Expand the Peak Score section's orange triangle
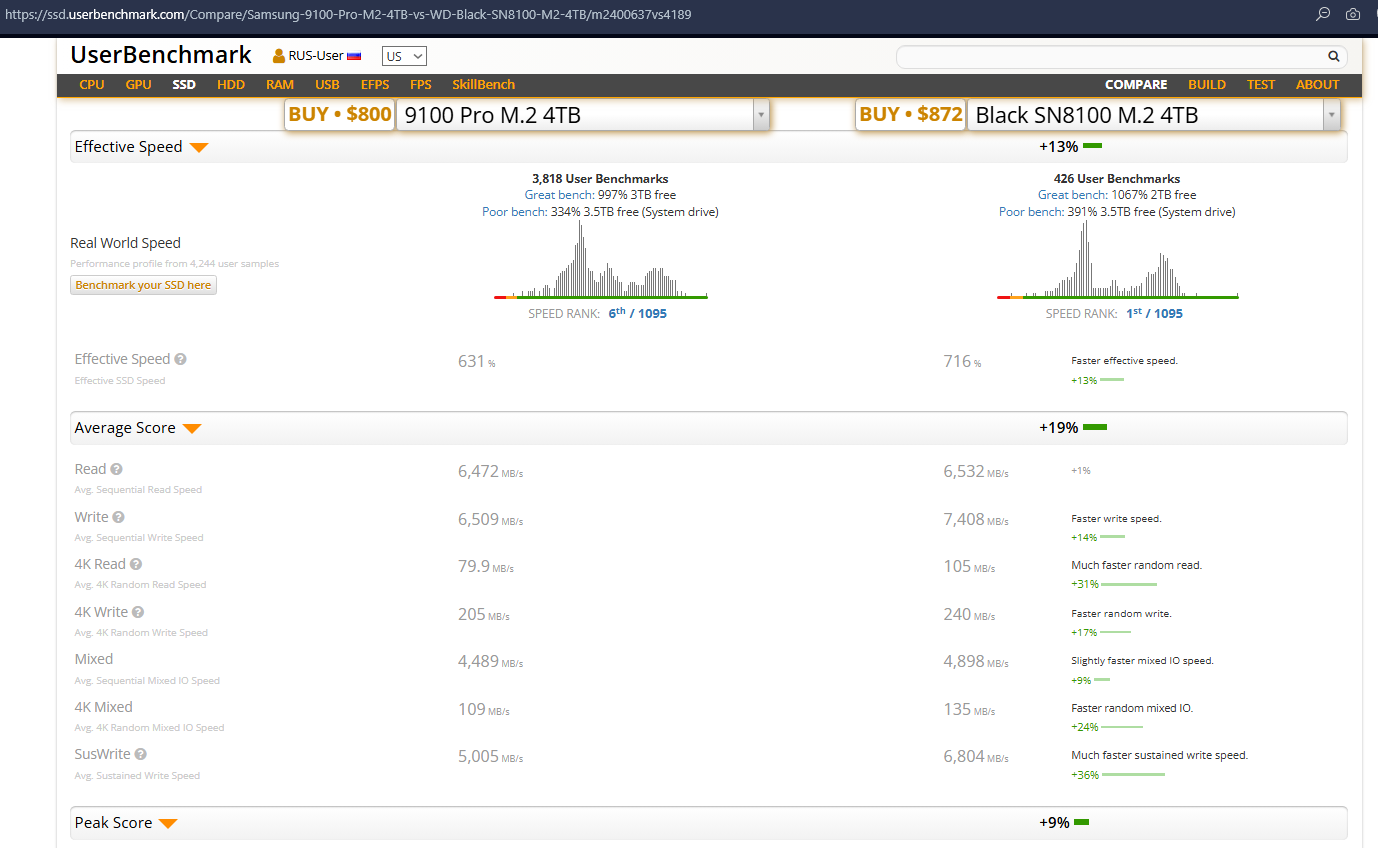Screen dimensions: 1378x848 [x=168, y=824]
